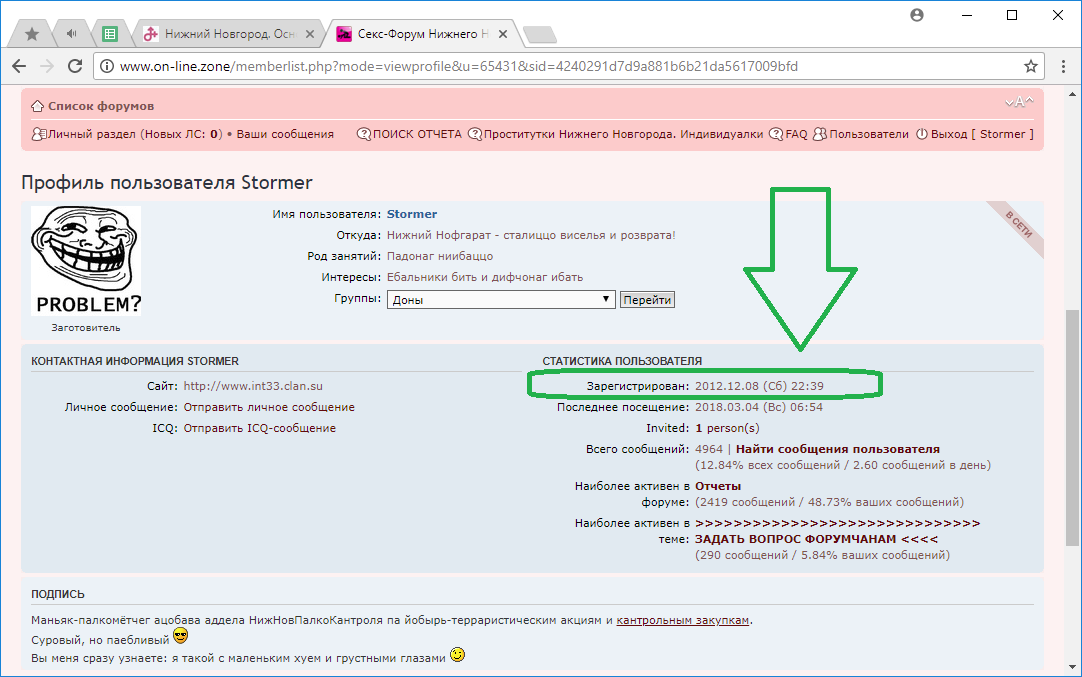This screenshot has height=677, width=1082.
Task: Open ПОИСК ОТЧЕТА search link
Action: [417, 134]
